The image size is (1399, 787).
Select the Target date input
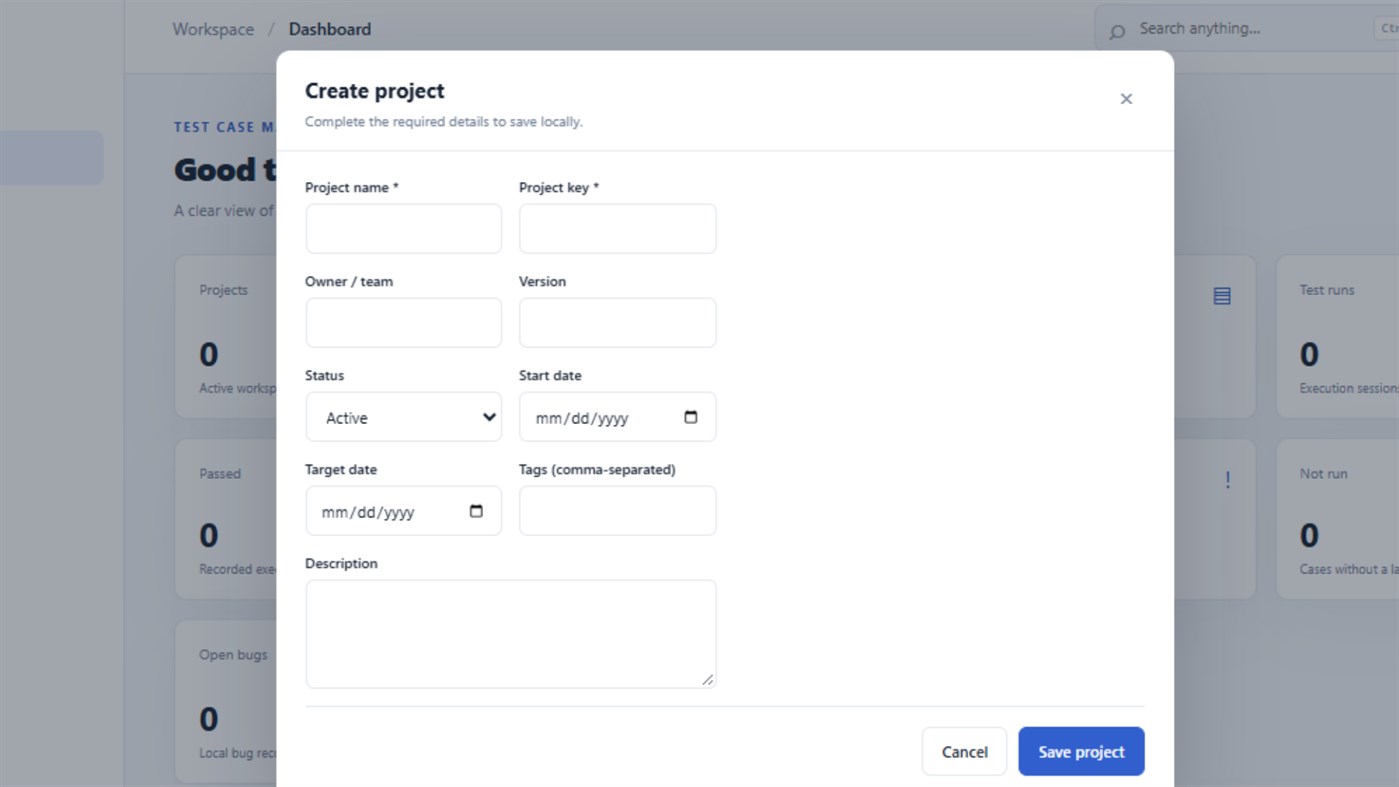[x=404, y=511]
